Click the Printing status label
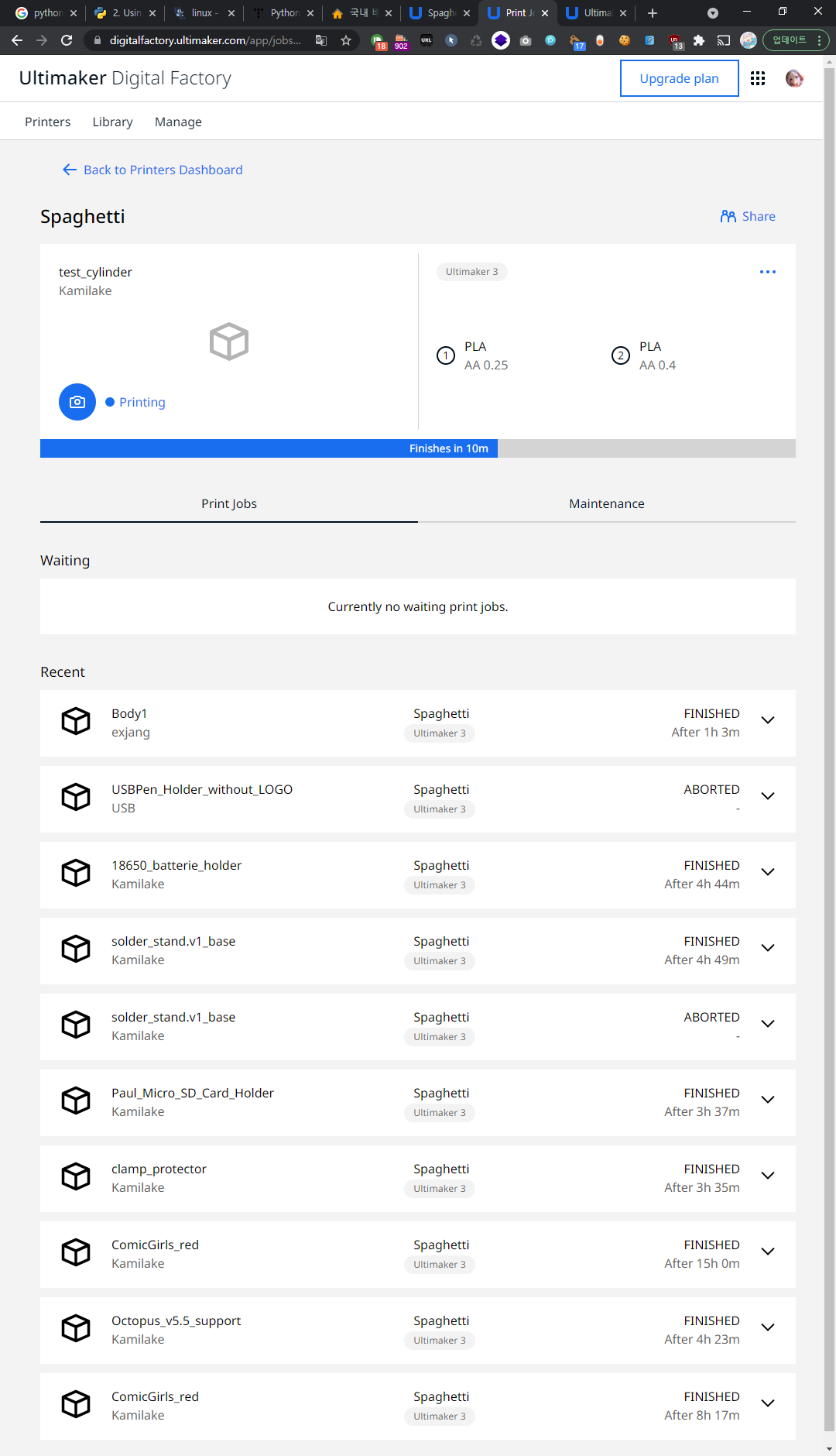This screenshot has height=1456, width=836. coord(142,402)
